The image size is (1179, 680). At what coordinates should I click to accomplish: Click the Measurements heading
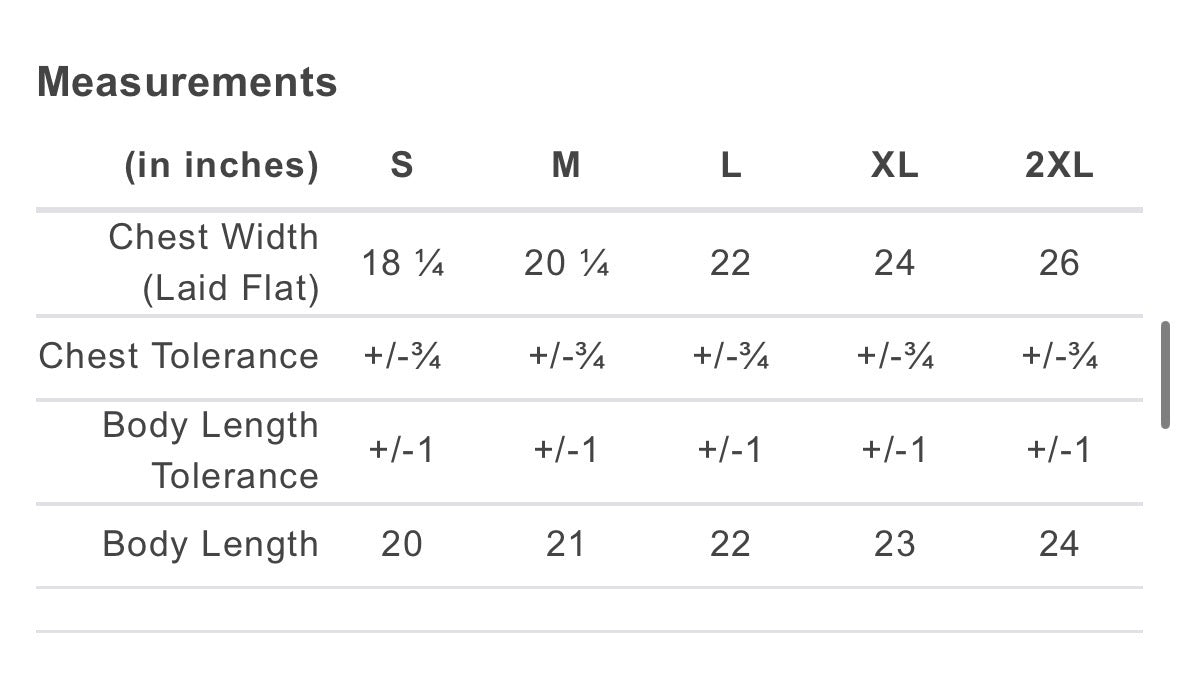187,82
